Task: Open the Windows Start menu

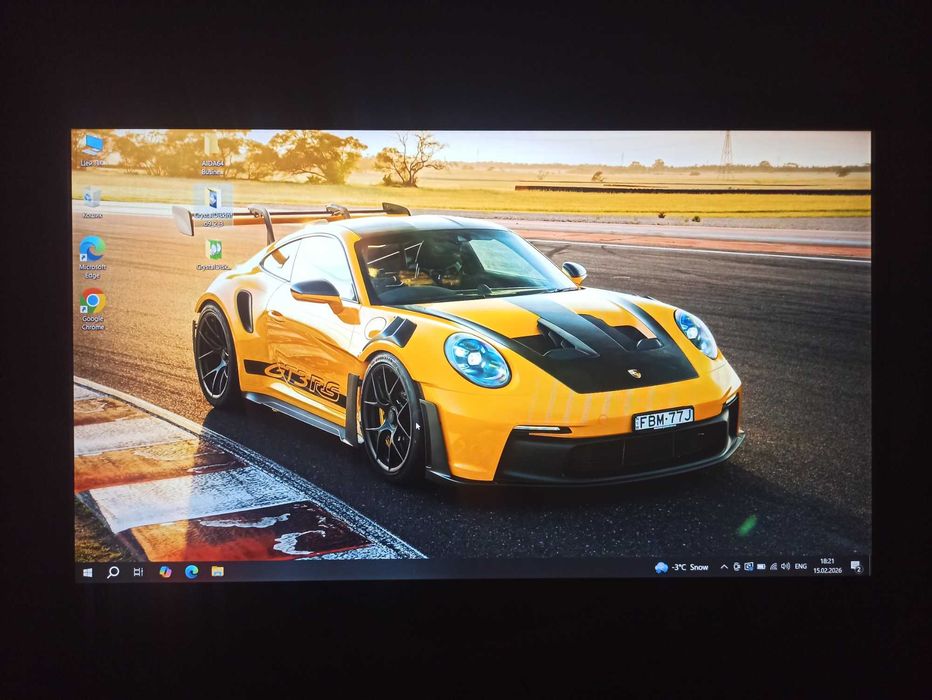Action: click(87, 572)
